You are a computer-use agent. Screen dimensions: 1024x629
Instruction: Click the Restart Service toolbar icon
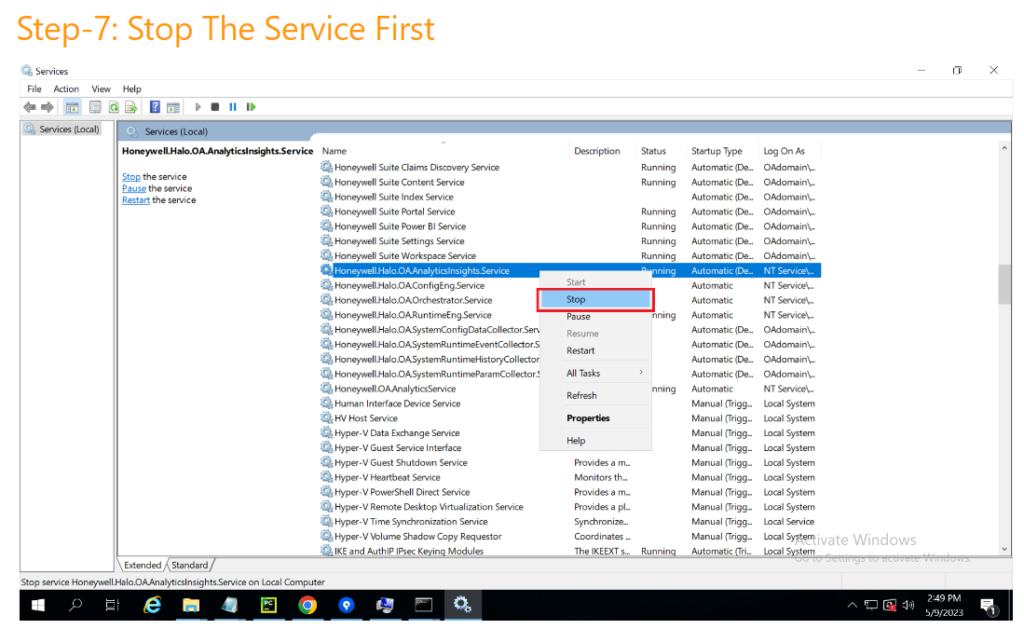click(x=251, y=107)
